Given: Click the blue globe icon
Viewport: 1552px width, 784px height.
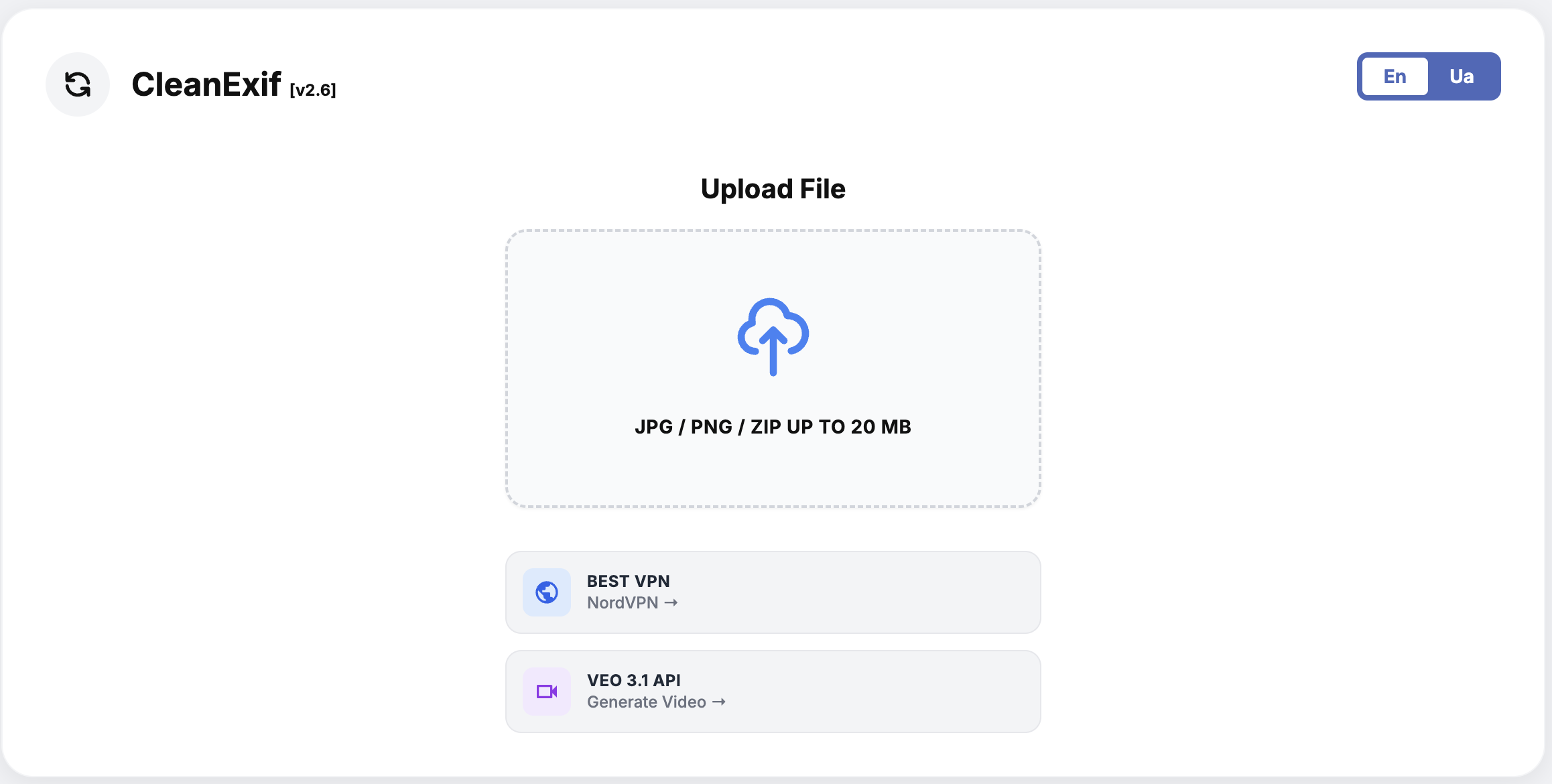Looking at the screenshot, I should tap(547, 592).
